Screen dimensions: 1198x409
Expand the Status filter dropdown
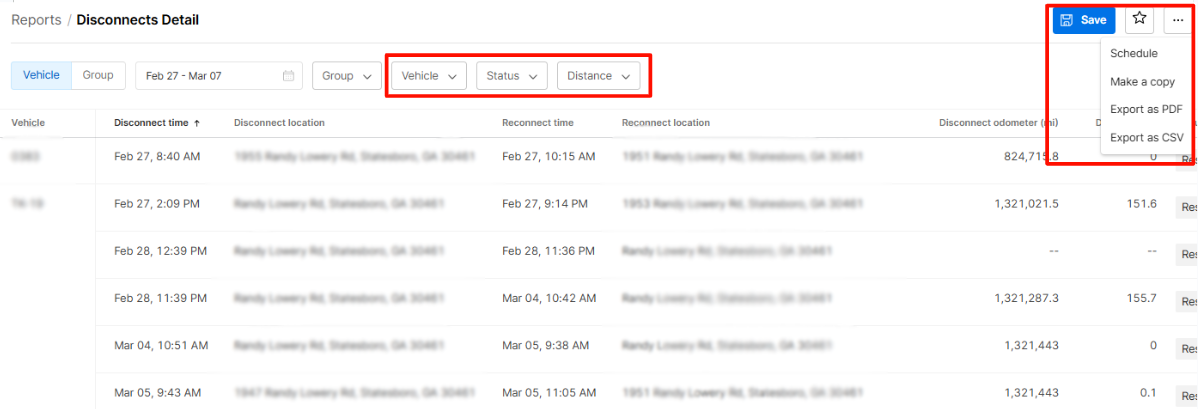tap(512, 76)
